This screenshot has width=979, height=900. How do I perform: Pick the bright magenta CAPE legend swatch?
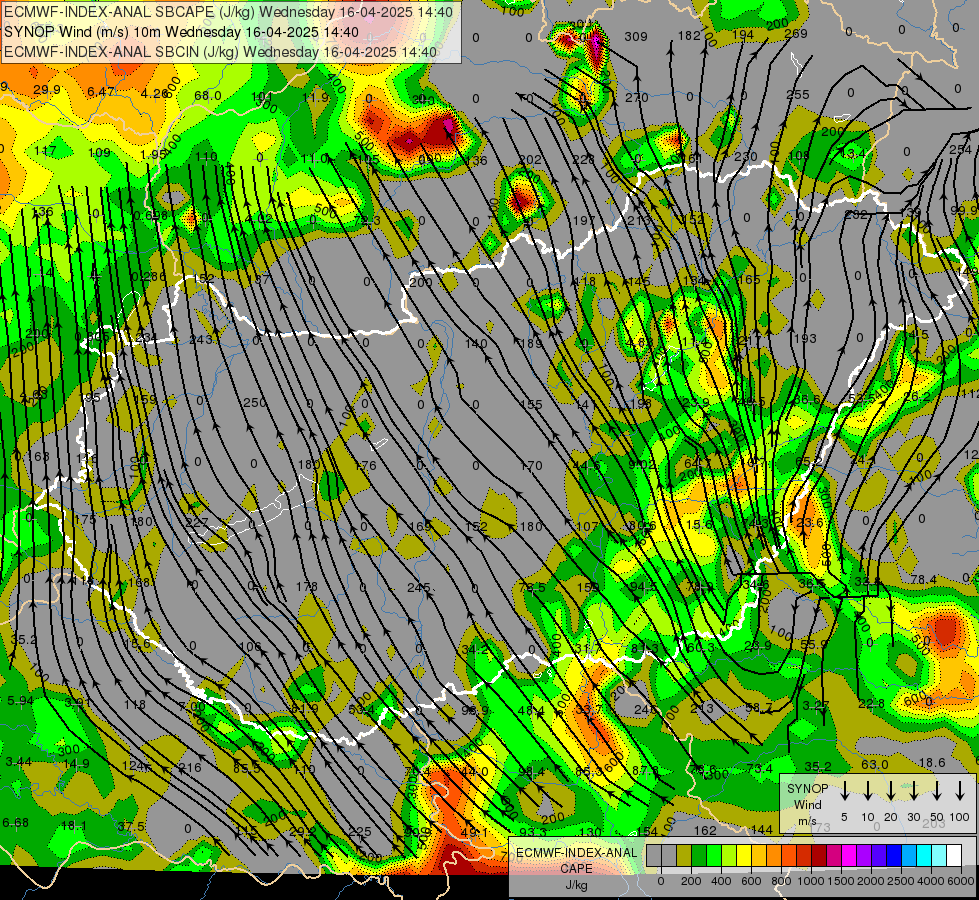(x=849, y=855)
